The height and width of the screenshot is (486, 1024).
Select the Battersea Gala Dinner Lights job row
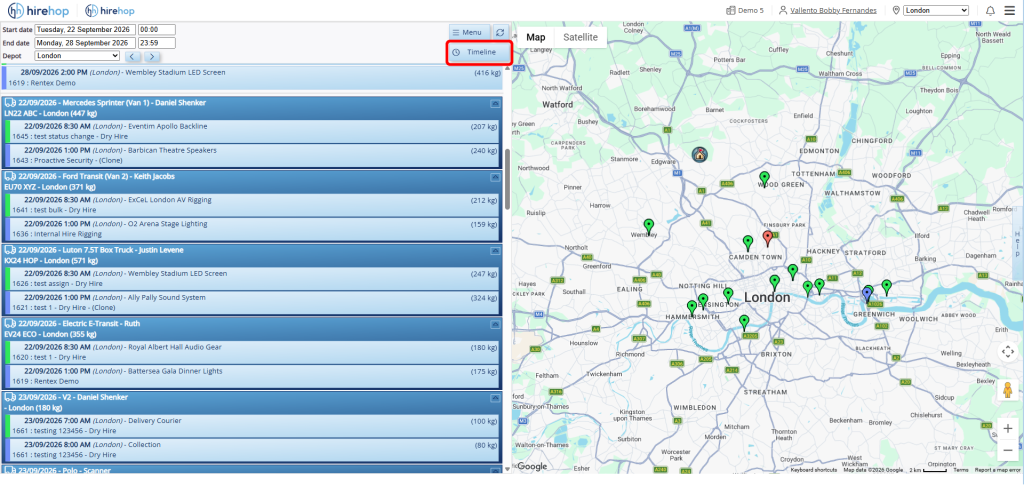252,376
